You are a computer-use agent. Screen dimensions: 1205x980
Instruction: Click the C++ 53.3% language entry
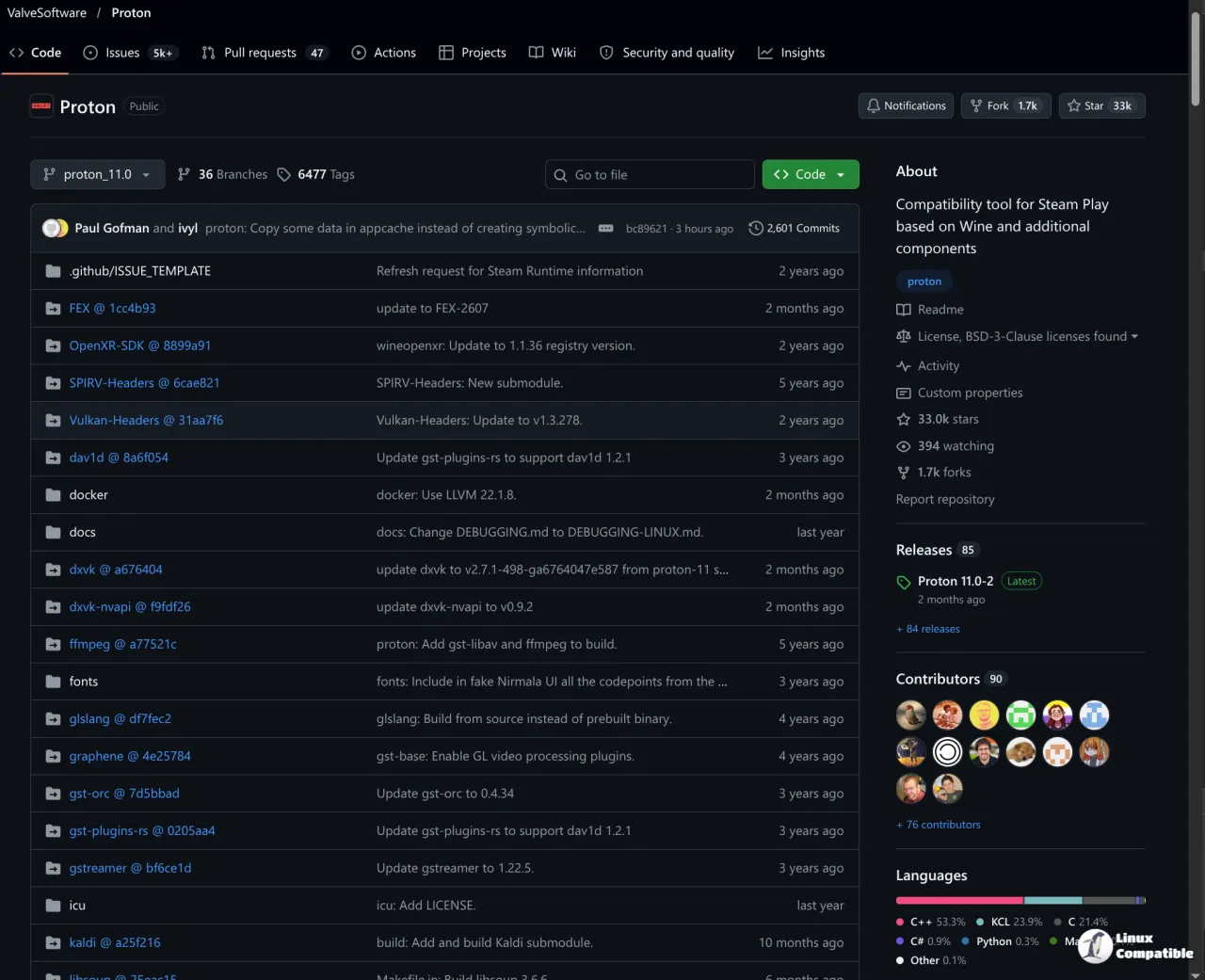click(931, 923)
